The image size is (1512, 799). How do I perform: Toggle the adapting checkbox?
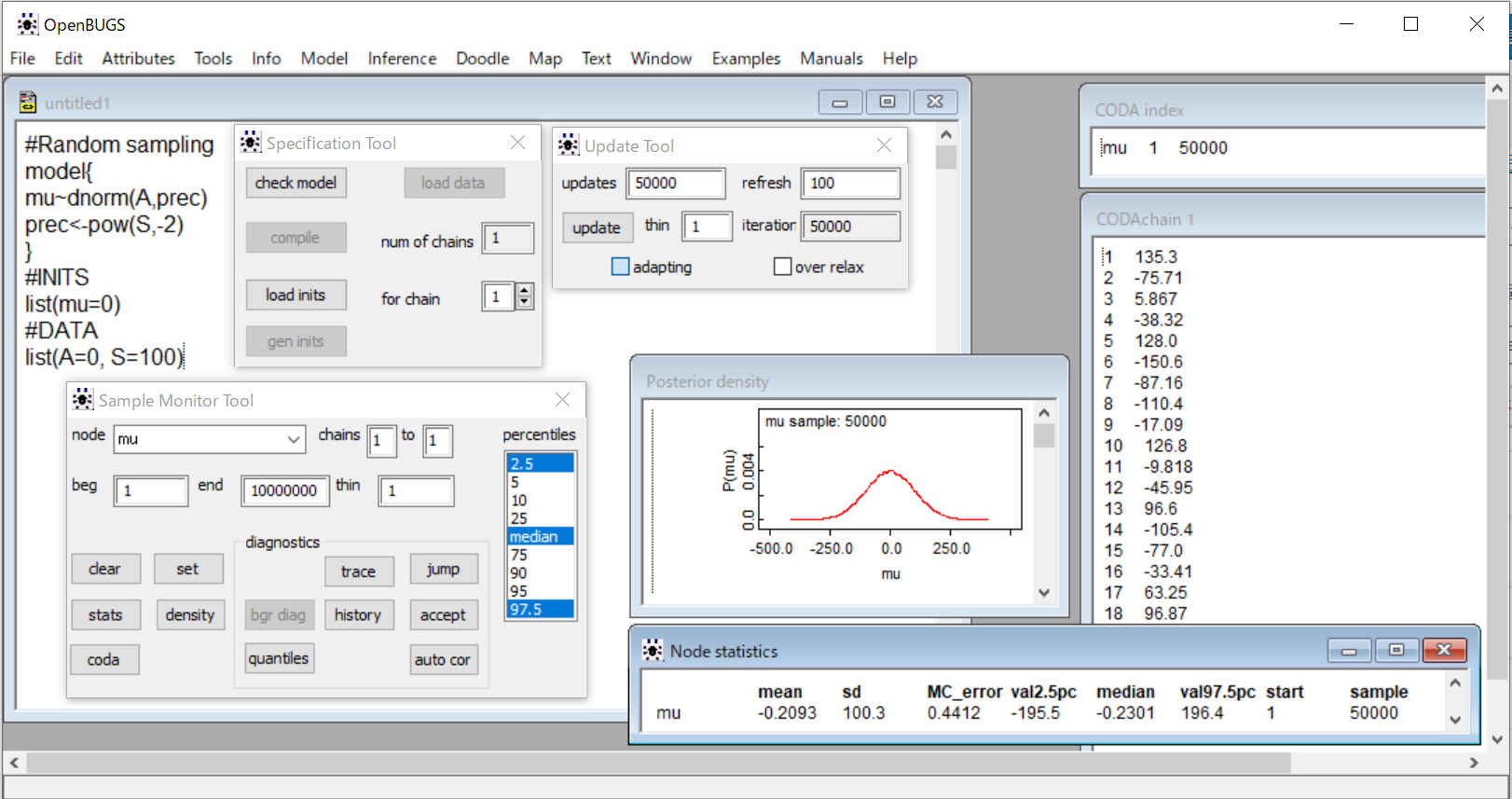(x=621, y=267)
